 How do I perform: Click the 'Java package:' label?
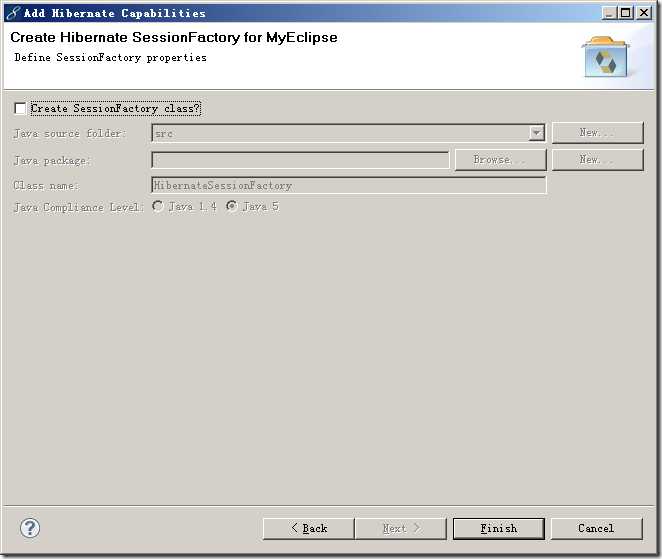(52, 160)
